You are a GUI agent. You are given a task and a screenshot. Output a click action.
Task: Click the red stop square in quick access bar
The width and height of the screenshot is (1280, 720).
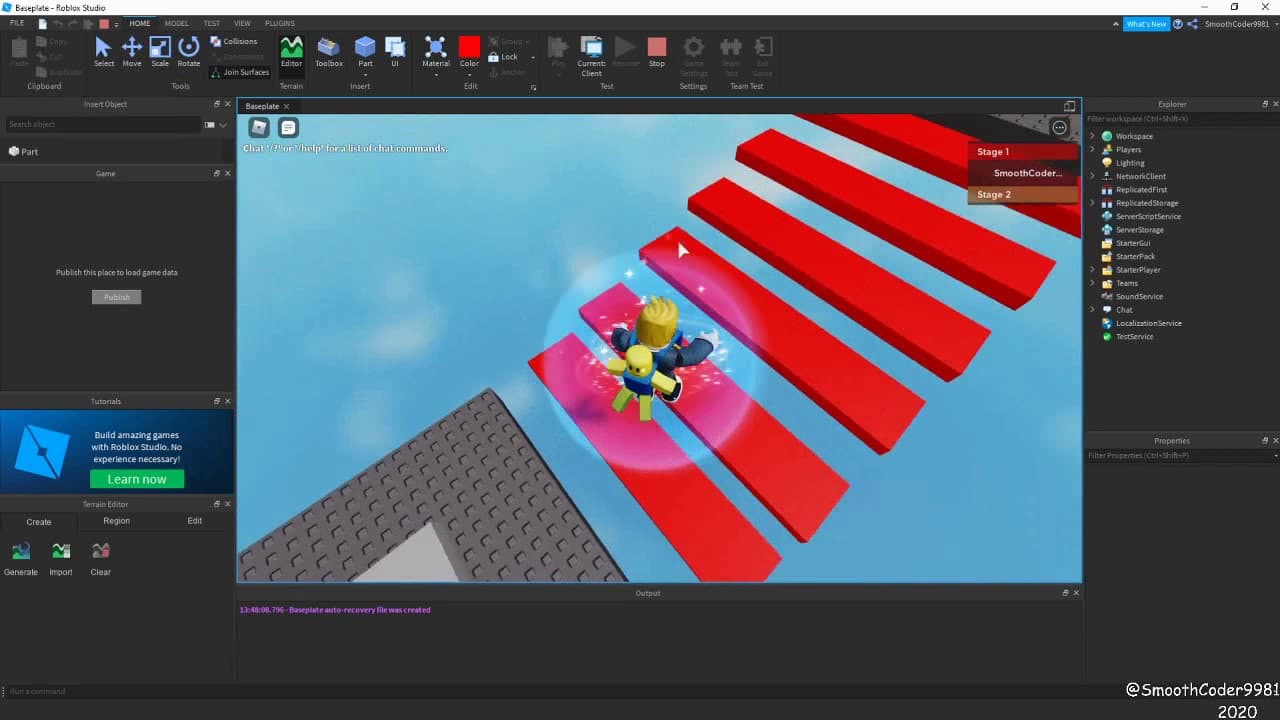(x=104, y=24)
